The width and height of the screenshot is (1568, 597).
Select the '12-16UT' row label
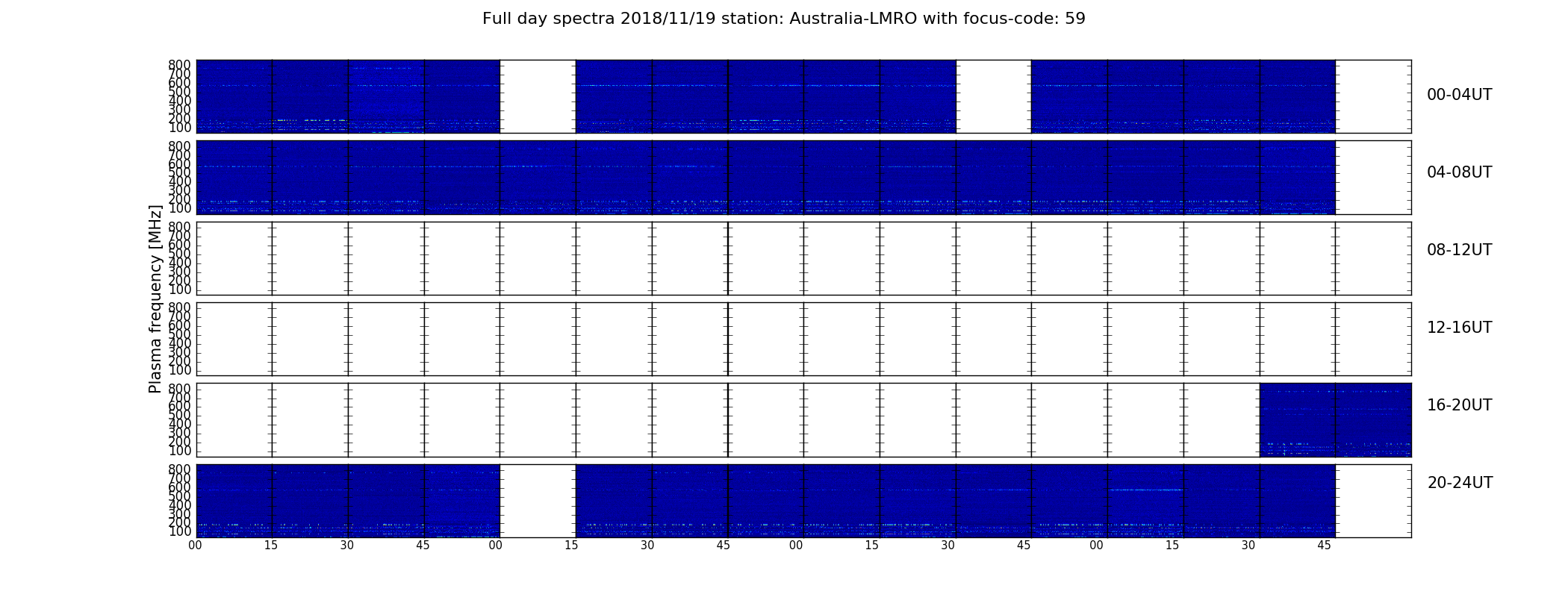pos(1459,328)
